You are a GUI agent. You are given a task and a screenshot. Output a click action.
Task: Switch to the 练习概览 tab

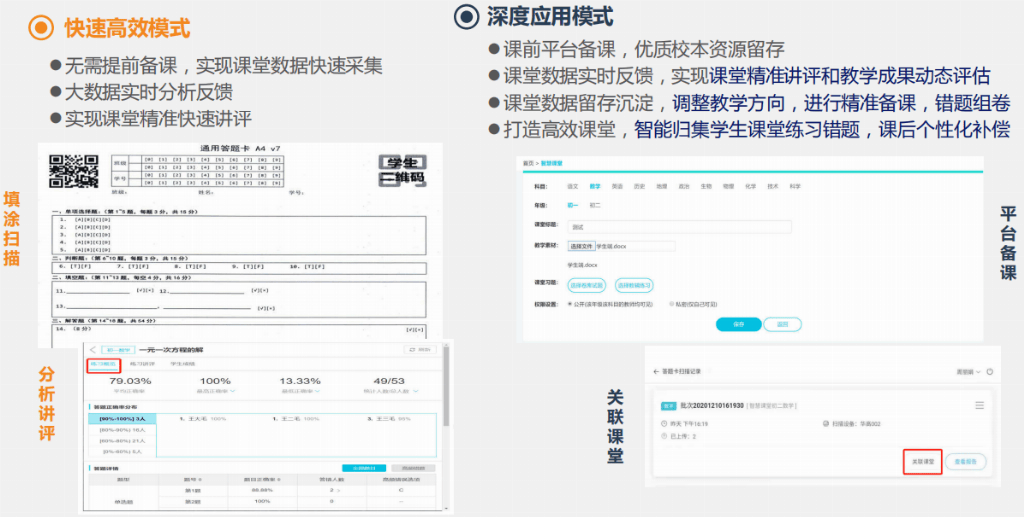pos(103,366)
